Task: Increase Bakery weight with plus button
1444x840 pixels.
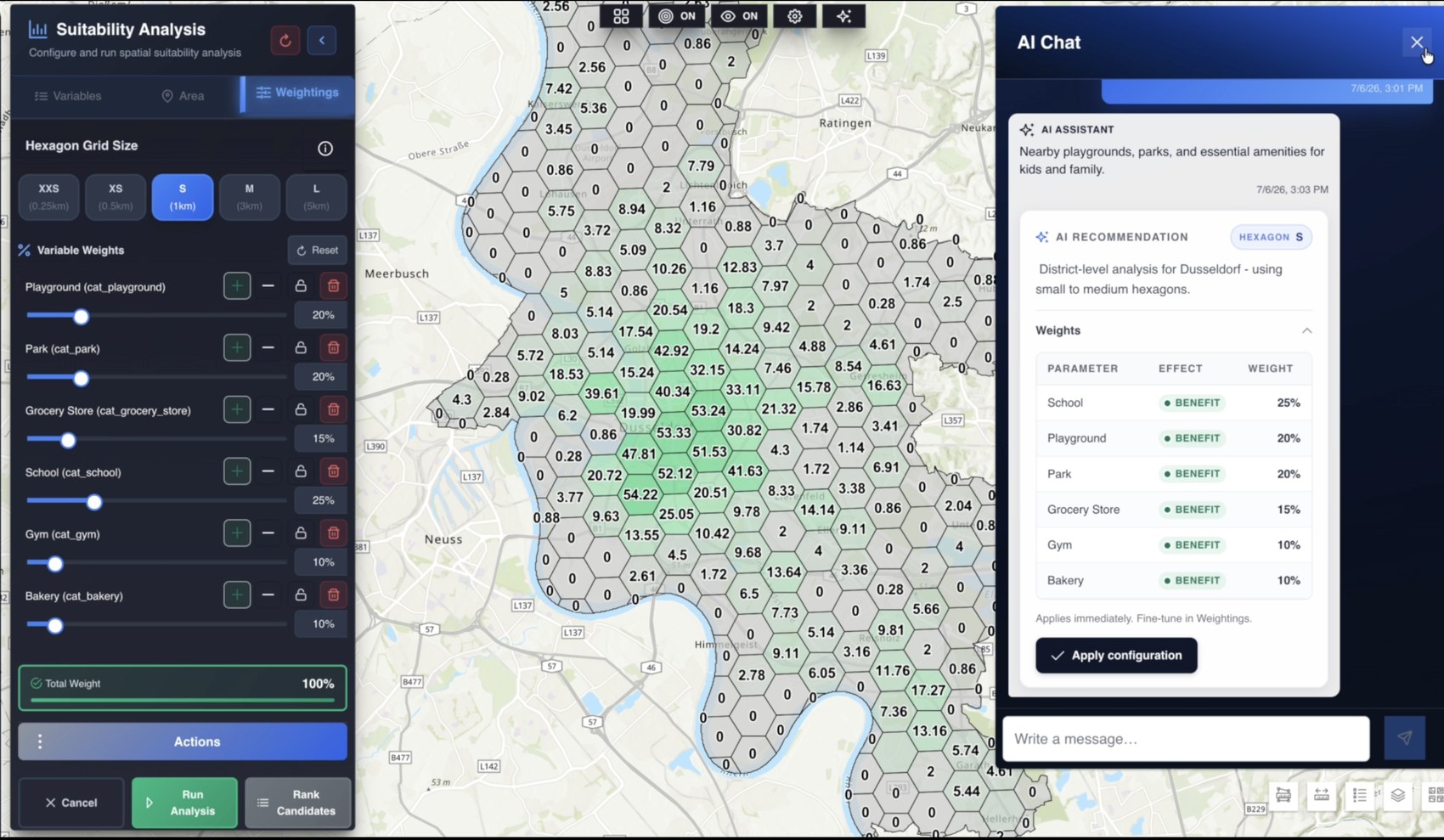Action: tap(237, 595)
